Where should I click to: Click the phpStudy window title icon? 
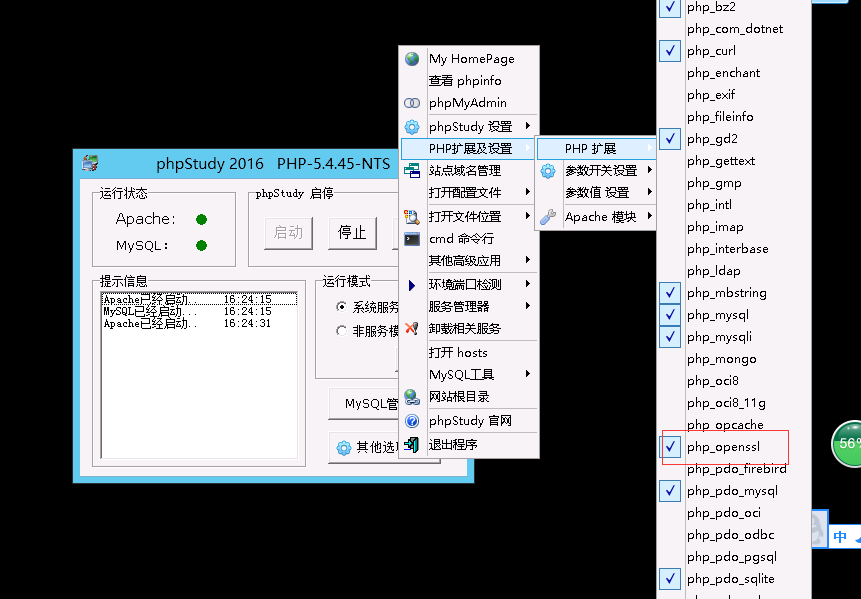tap(90, 163)
